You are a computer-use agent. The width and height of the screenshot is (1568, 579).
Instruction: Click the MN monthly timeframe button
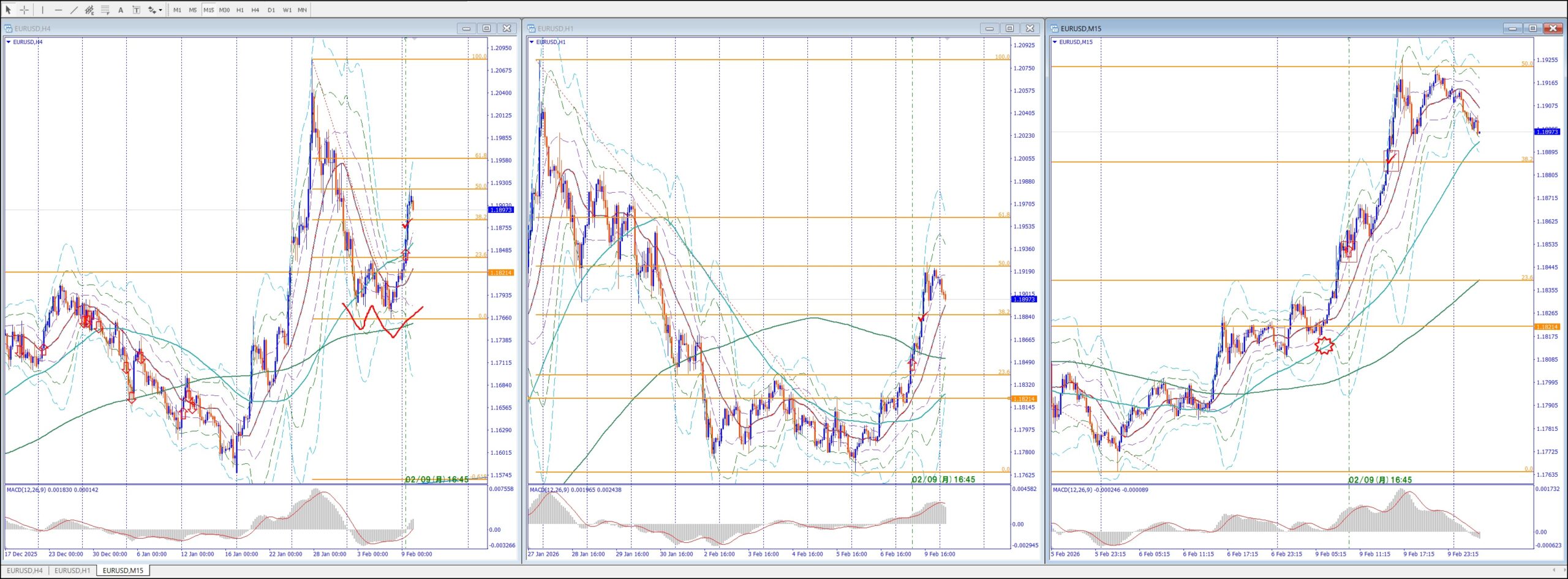[302, 10]
